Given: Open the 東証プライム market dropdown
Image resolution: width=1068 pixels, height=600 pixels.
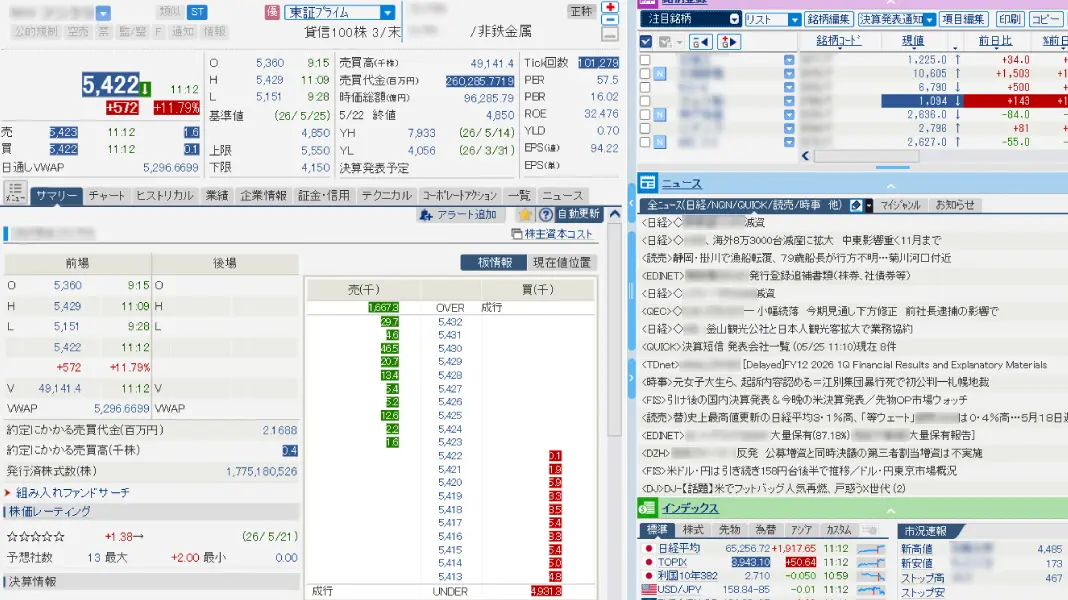Looking at the screenshot, I should (x=387, y=12).
